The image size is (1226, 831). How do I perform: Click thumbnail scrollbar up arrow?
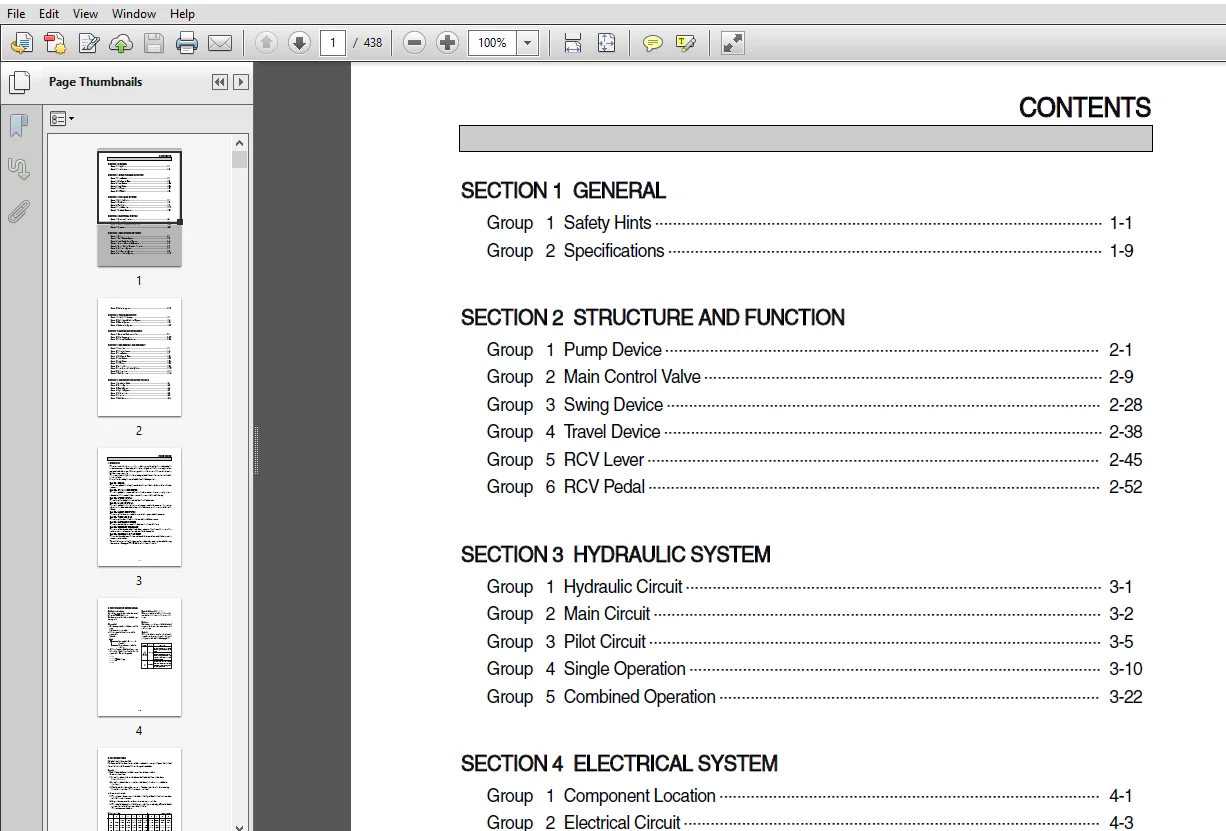click(x=239, y=143)
